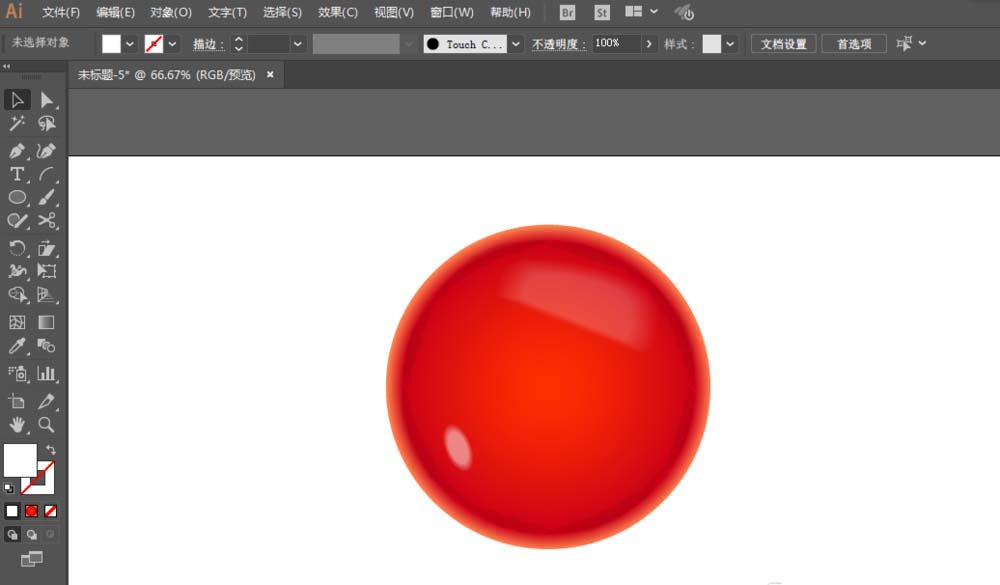1000x585 pixels.
Task: Open variable width profile dropdown
Action: (408, 44)
